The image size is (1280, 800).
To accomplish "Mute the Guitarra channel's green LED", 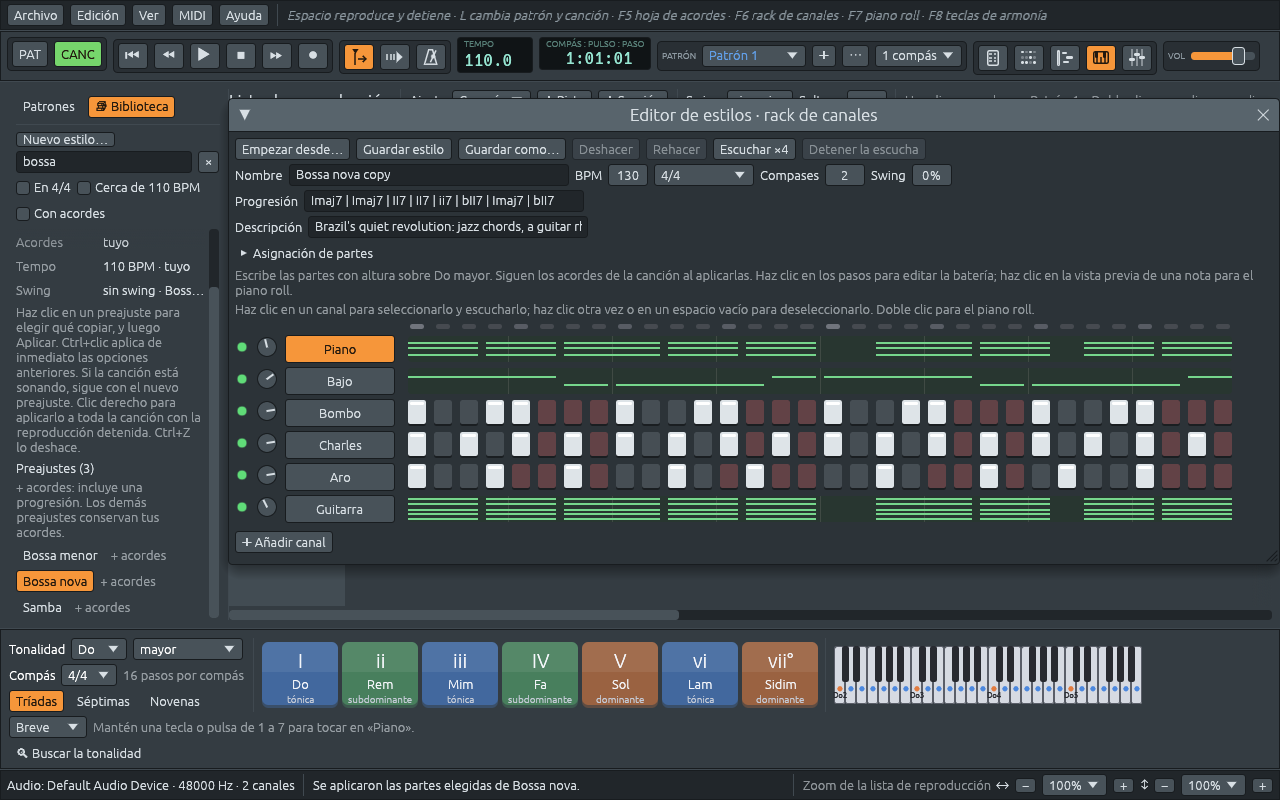I will [x=241, y=508].
